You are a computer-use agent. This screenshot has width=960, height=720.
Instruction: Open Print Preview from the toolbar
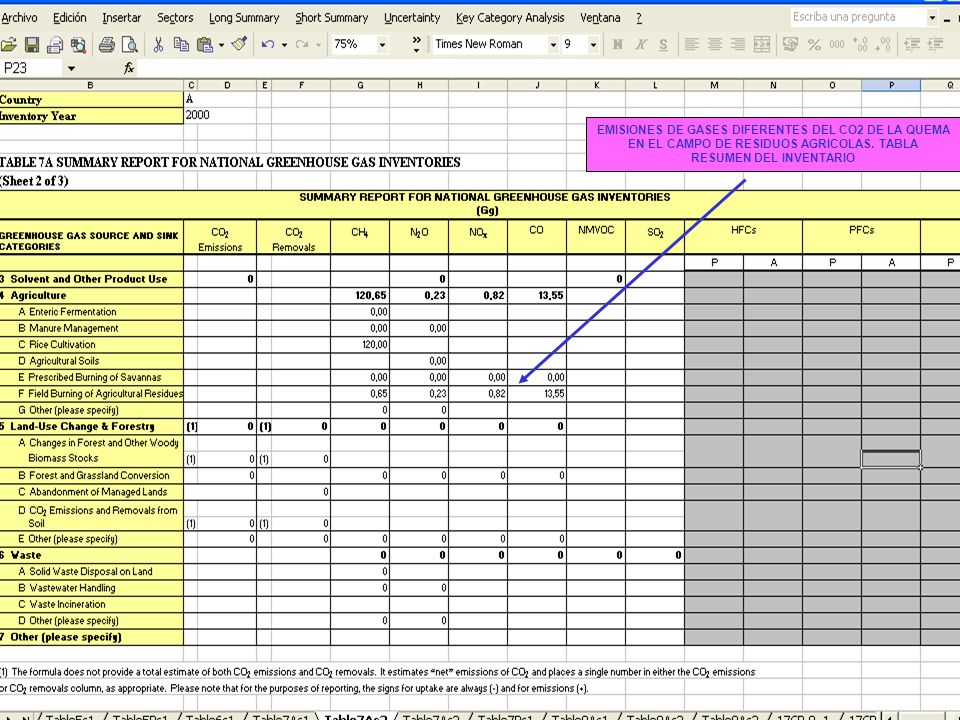[129, 44]
